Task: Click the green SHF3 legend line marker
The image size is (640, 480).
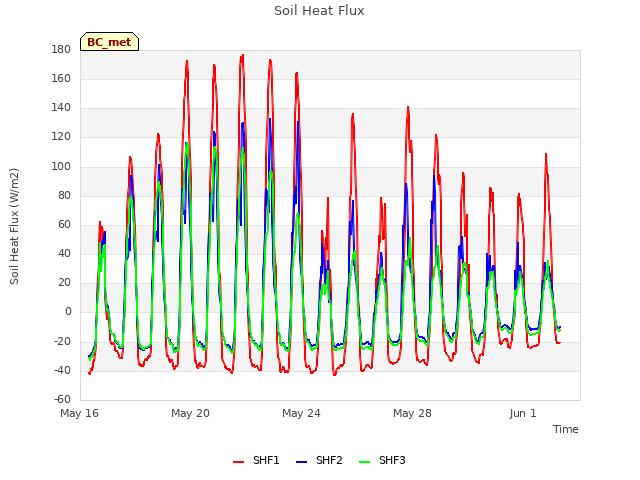Action: [364, 462]
